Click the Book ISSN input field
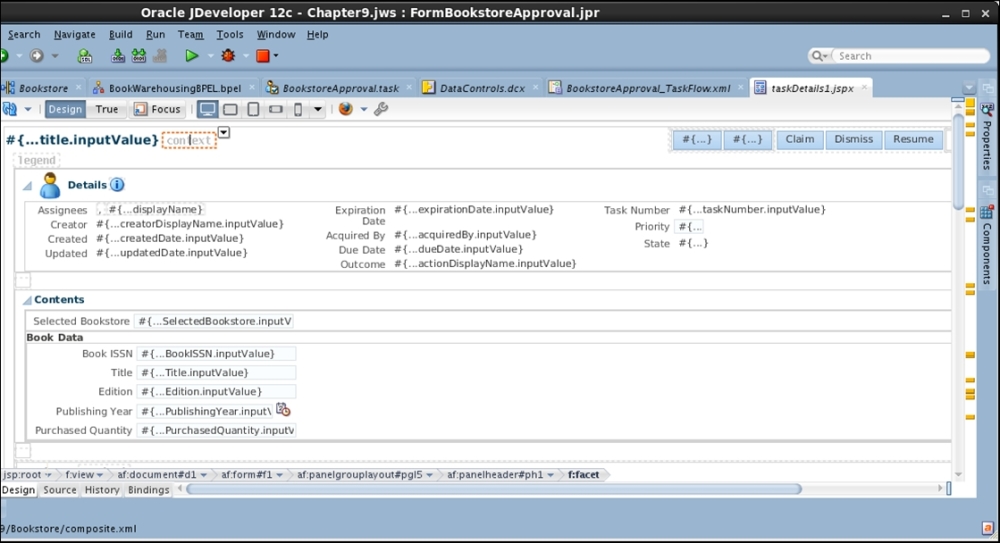1000x543 pixels. 216,353
